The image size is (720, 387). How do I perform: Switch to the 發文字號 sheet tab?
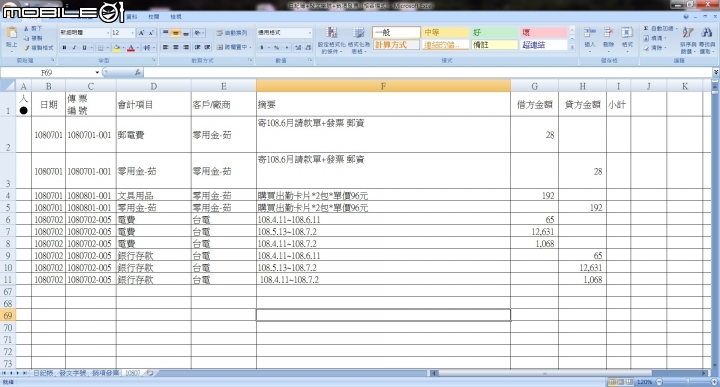(73, 373)
